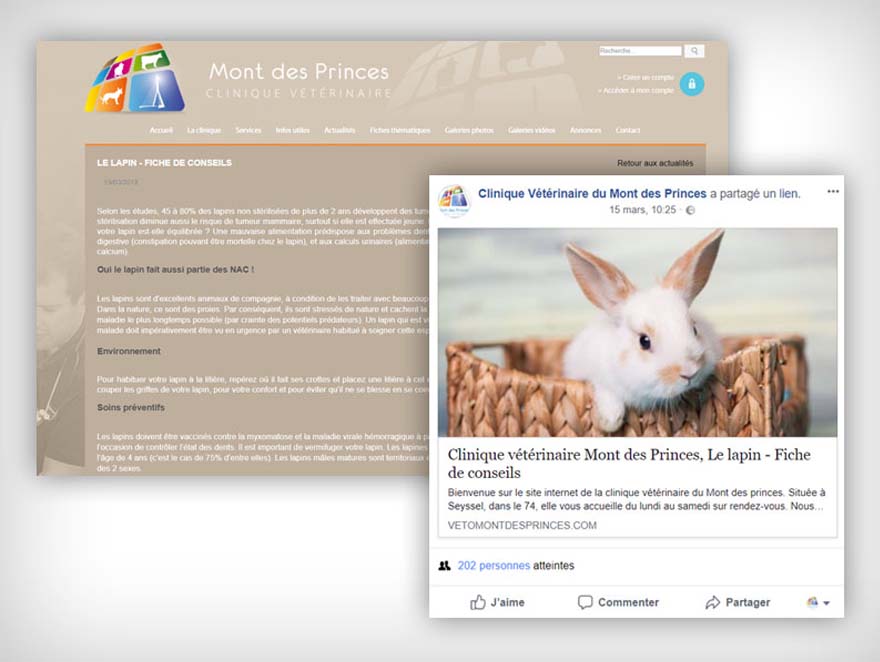This screenshot has width=880, height=662.
Task: Open Clinique Vétérinaire du Mont des Princes page link
Action: coord(592,194)
